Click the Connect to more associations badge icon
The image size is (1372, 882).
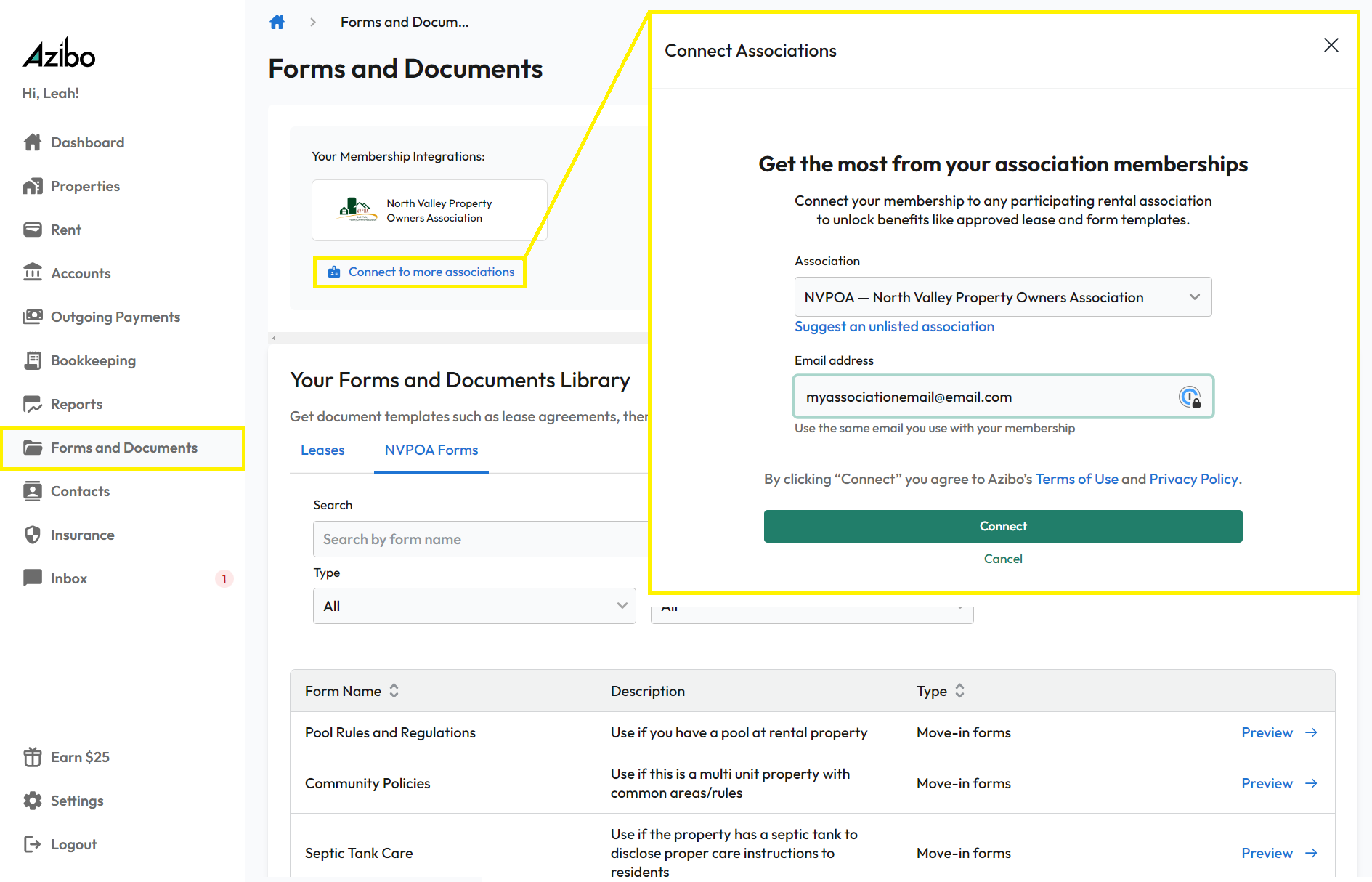pyautogui.click(x=334, y=272)
